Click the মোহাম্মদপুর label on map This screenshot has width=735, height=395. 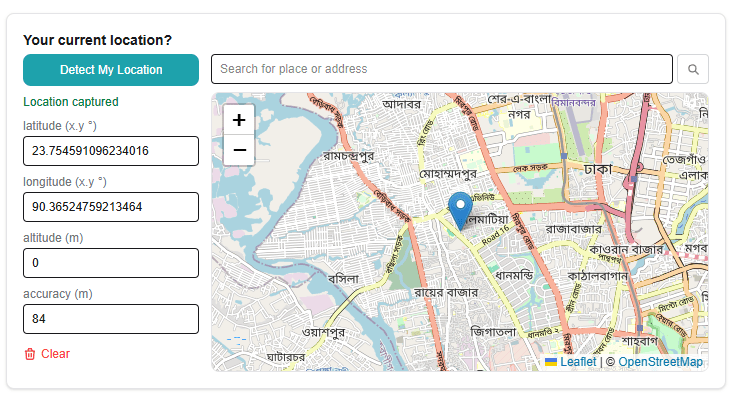point(448,174)
